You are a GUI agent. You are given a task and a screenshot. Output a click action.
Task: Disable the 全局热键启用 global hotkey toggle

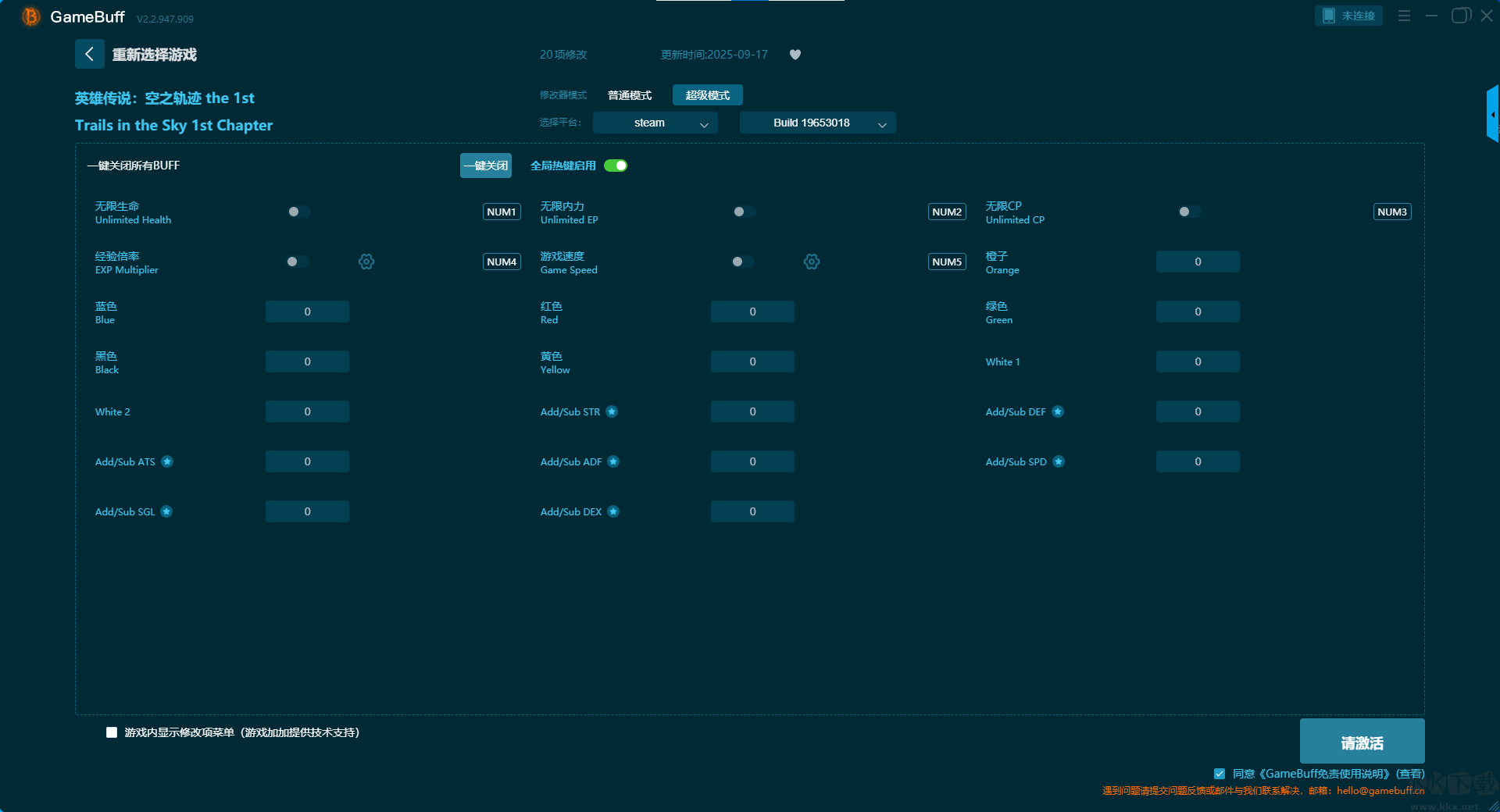(616, 166)
